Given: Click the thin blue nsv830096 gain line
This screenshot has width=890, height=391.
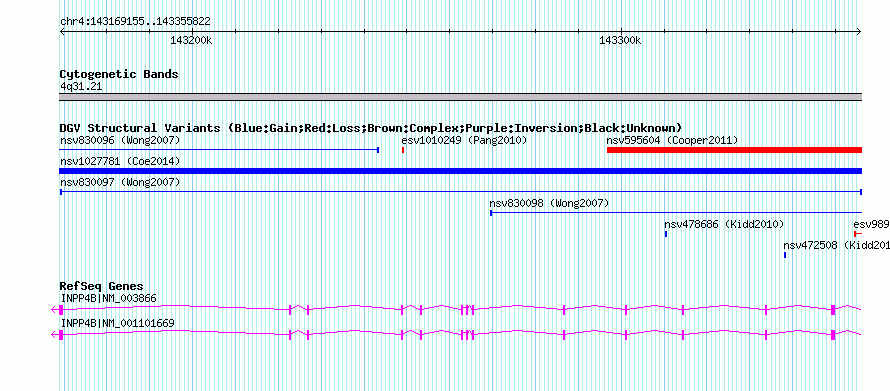Looking at the screenshot, I should 219,150.
